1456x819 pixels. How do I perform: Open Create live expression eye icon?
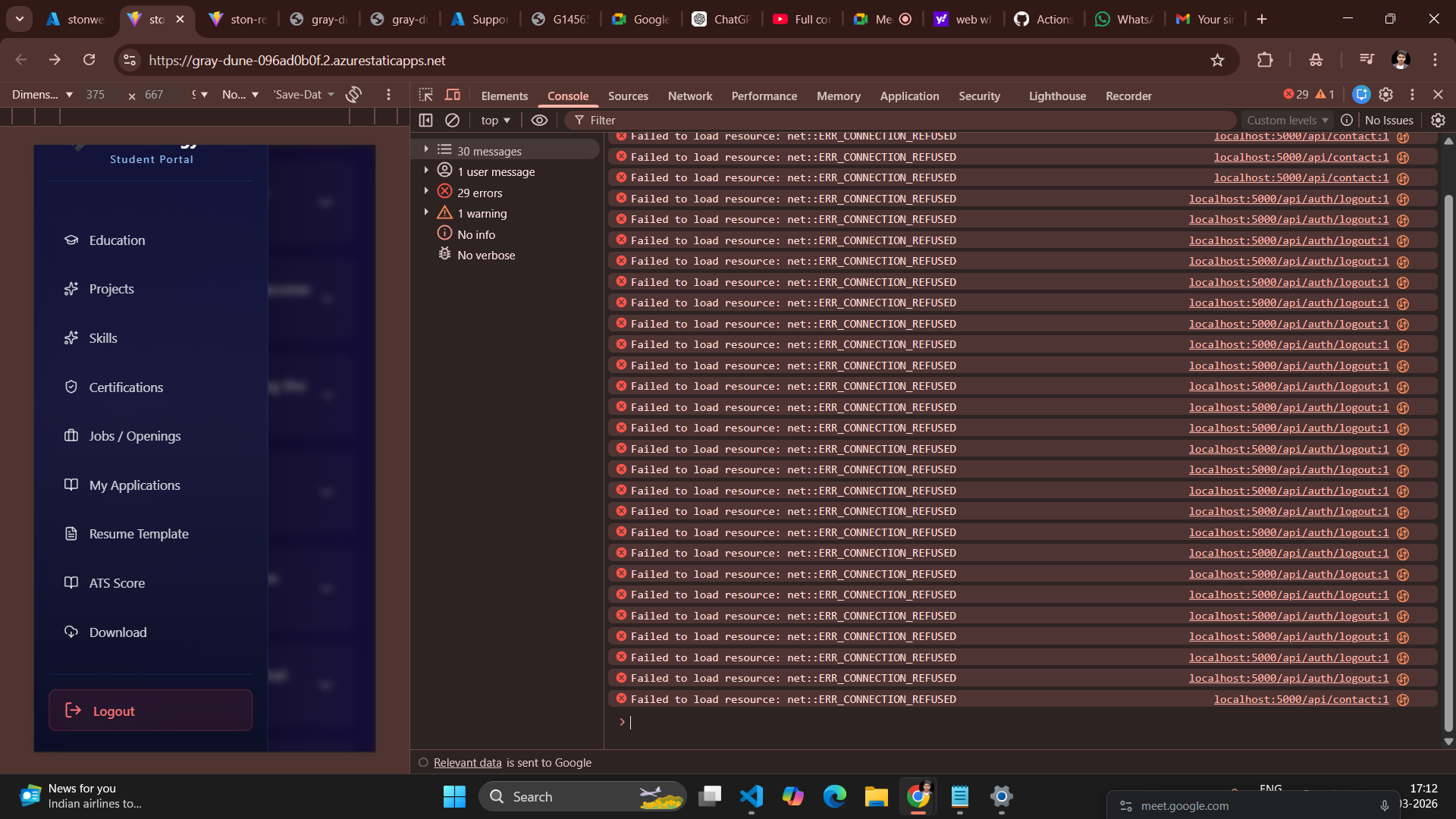pyautogui.click(x=539, y=120)
